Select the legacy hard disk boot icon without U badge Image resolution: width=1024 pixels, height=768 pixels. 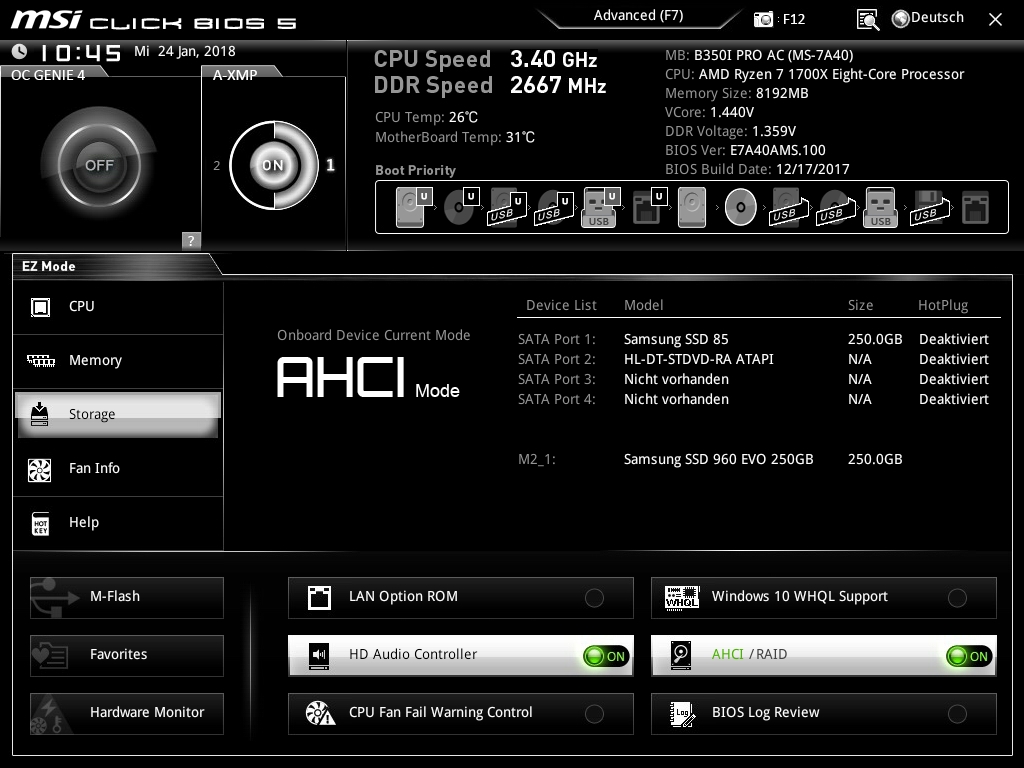coord(692,207)
